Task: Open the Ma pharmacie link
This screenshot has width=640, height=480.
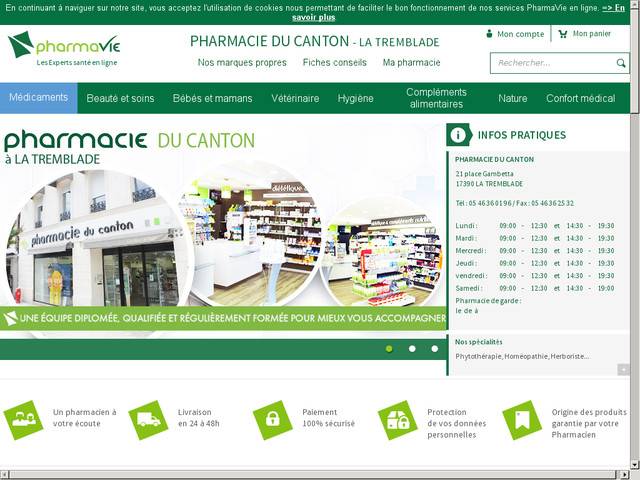Action: (411, 62)
